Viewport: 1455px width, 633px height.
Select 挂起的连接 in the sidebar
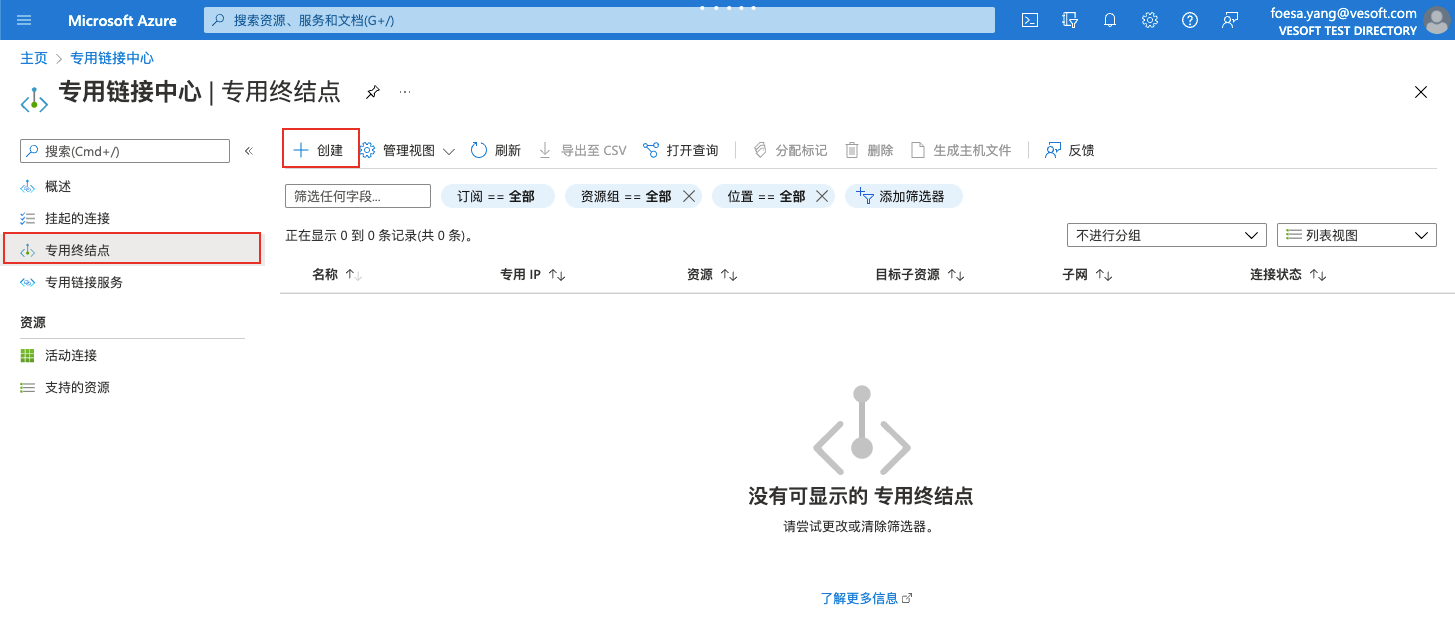pos(77,218)
